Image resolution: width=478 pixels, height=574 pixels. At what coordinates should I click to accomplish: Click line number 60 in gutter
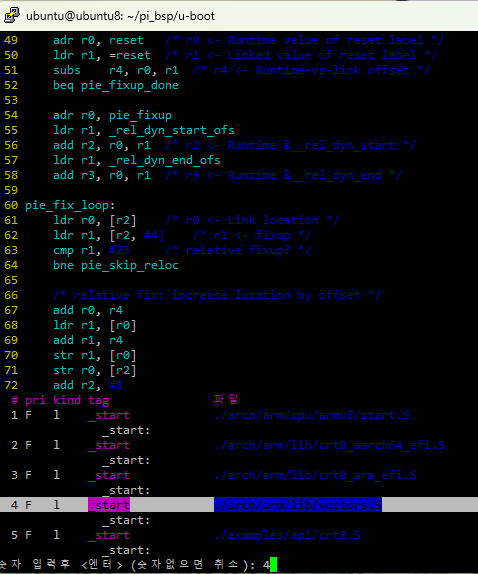pos(11,205)
